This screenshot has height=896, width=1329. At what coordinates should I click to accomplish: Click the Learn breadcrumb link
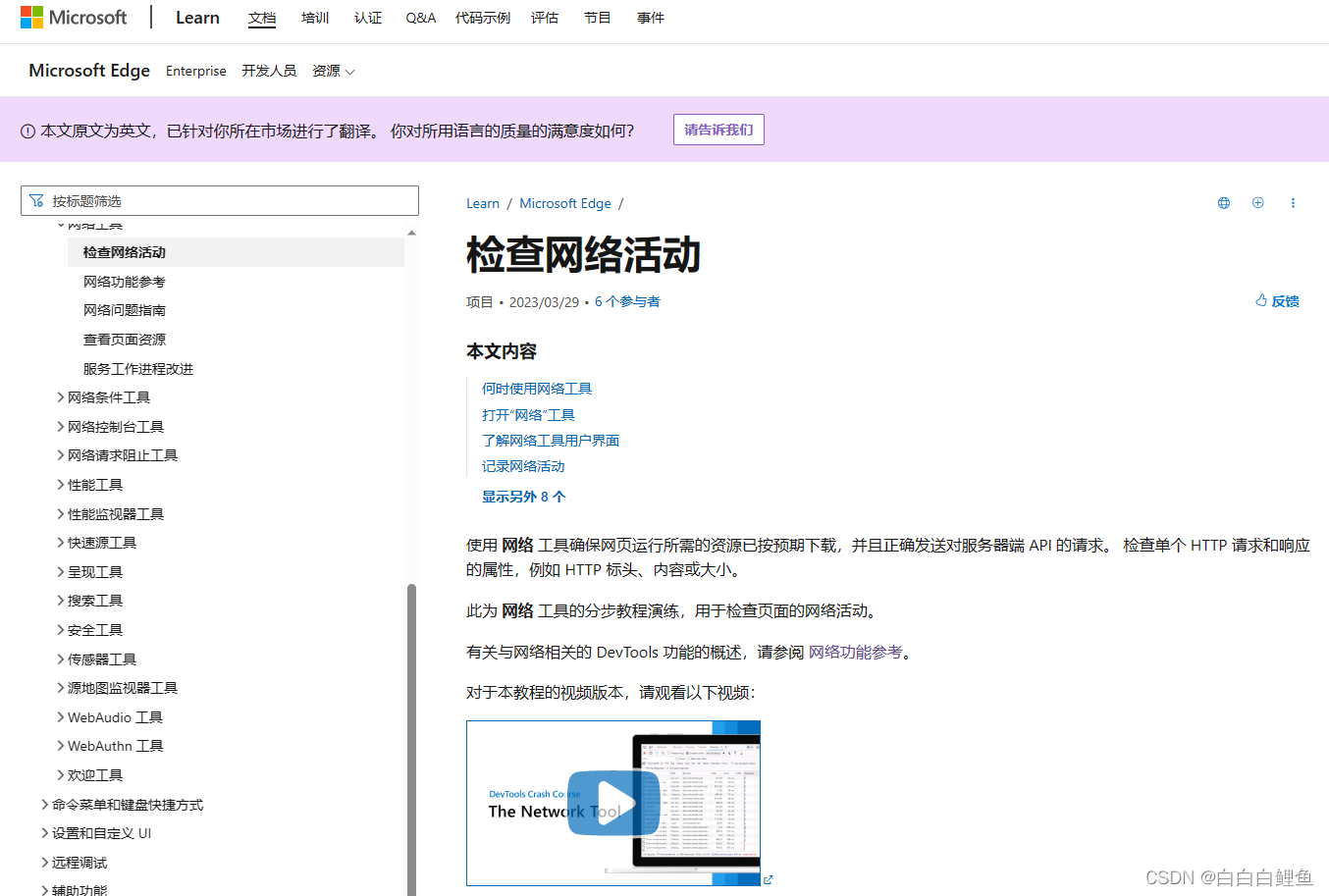[483, 203]
